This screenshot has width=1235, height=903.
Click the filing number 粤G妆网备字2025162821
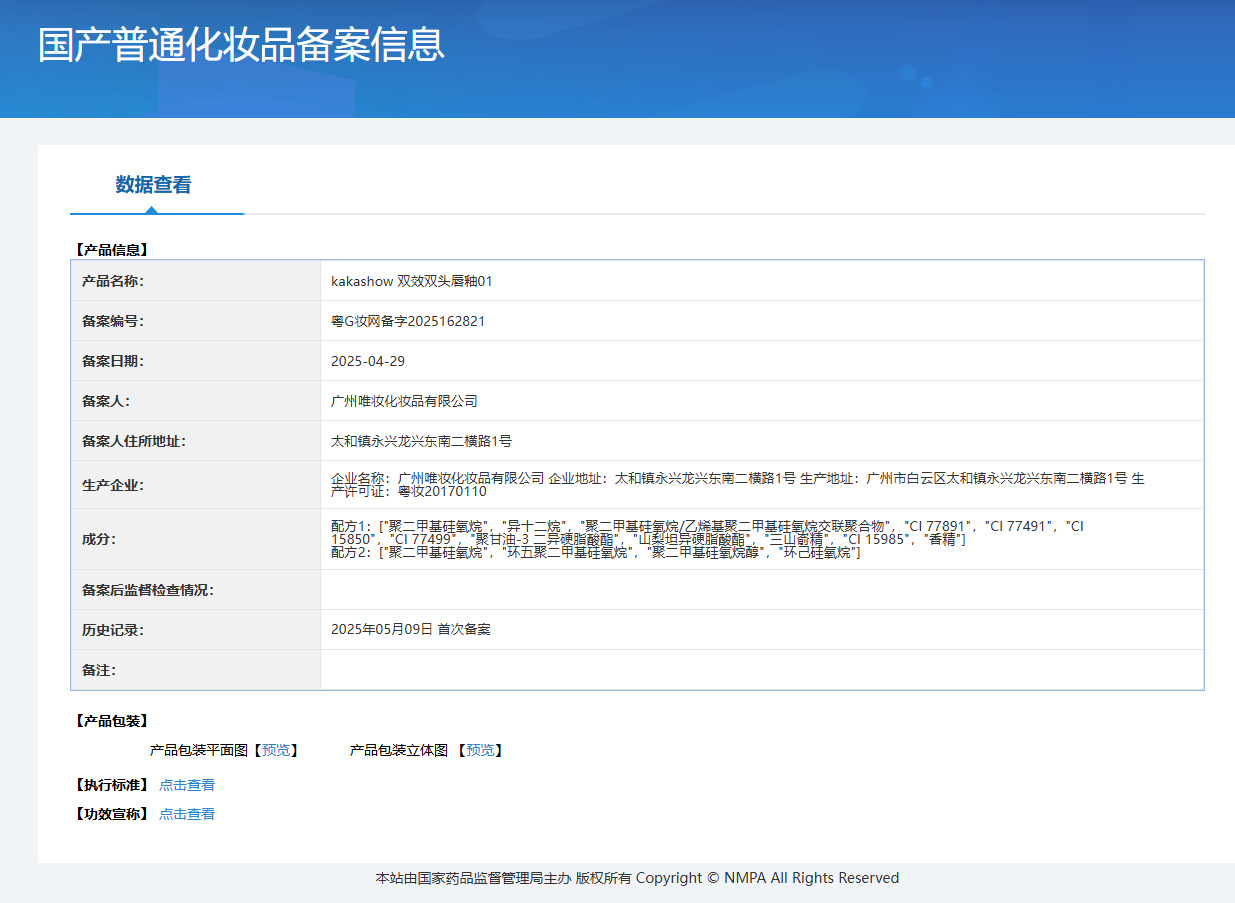[x=408, y=321]
